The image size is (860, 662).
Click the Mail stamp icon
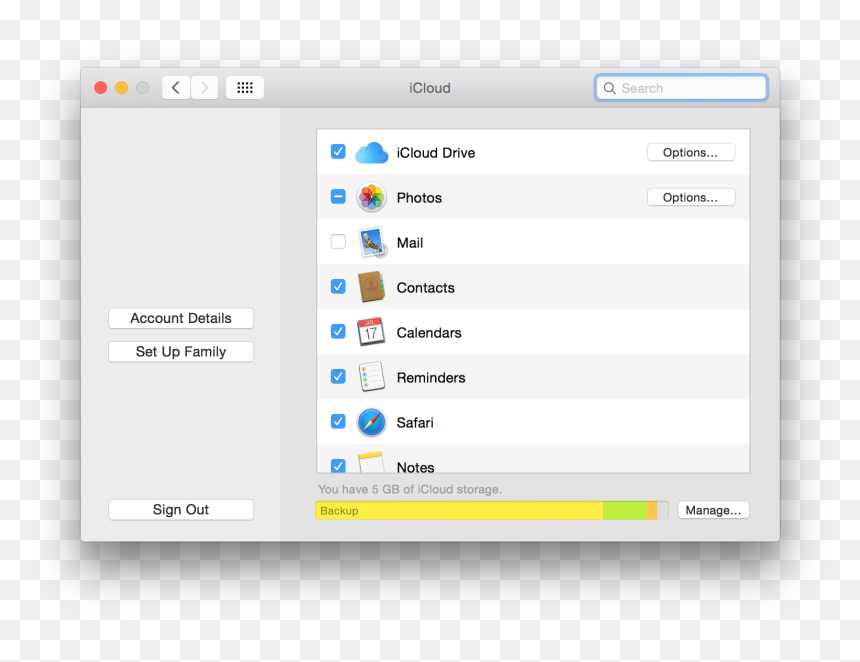[x=372, y=242]
